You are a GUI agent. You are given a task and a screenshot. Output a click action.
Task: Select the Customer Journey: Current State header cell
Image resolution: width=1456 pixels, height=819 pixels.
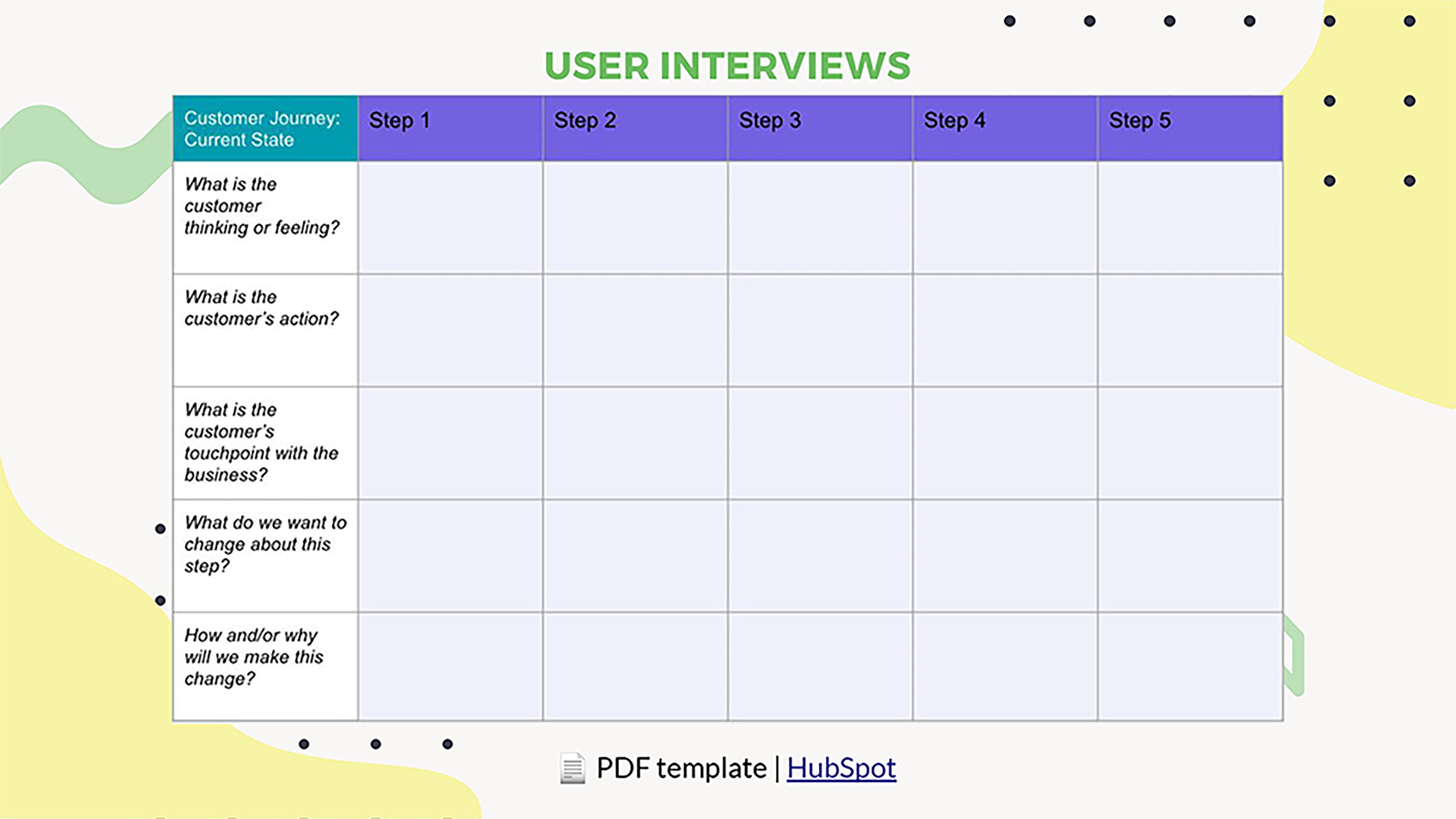click(x=265, y=129)
